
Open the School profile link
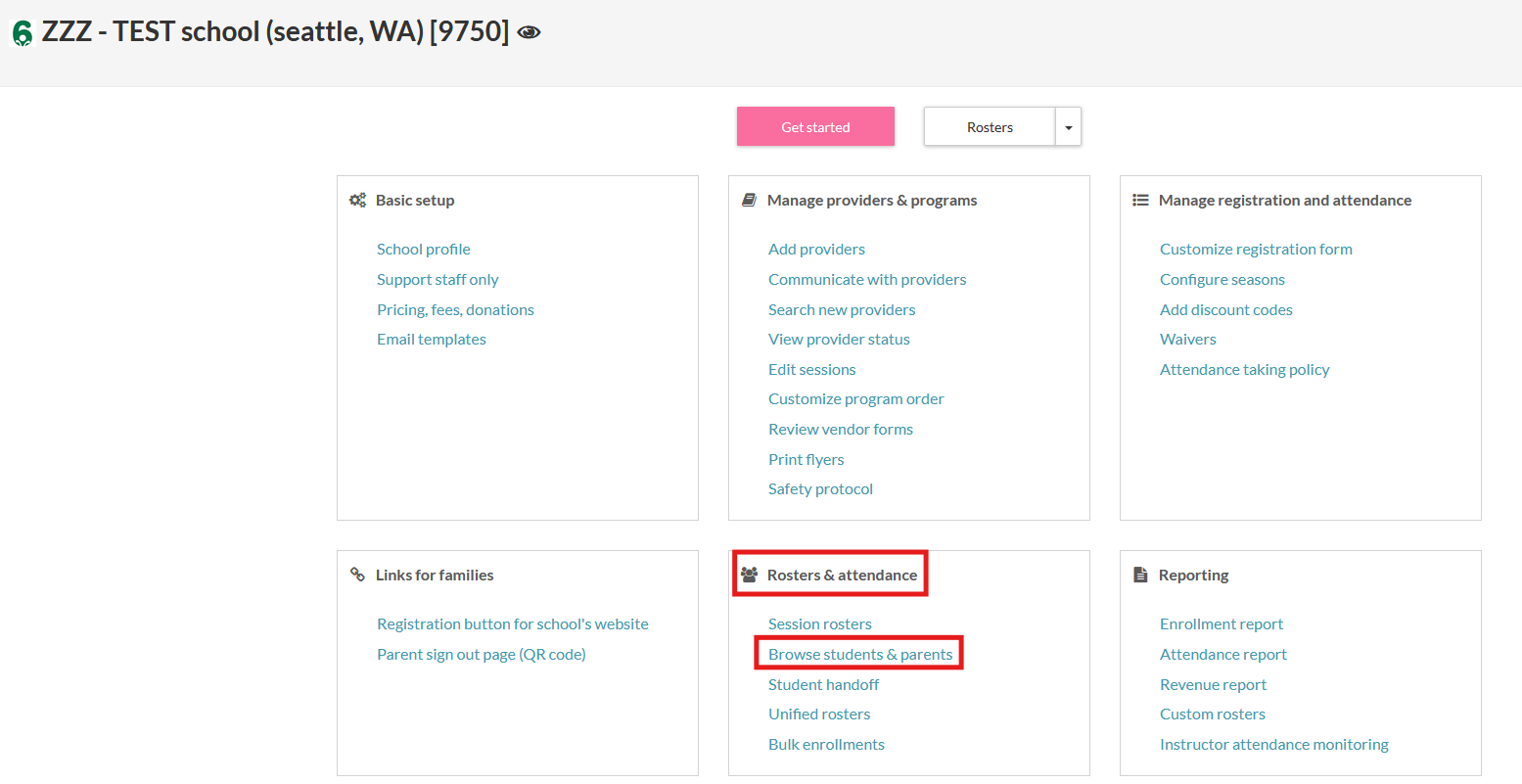(424, 249)
